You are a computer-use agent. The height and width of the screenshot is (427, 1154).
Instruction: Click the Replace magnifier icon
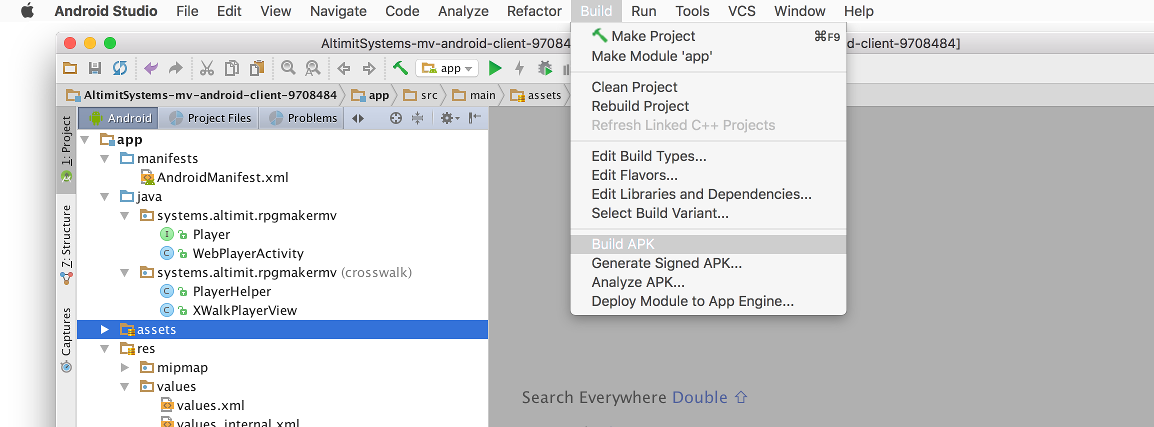313,68
